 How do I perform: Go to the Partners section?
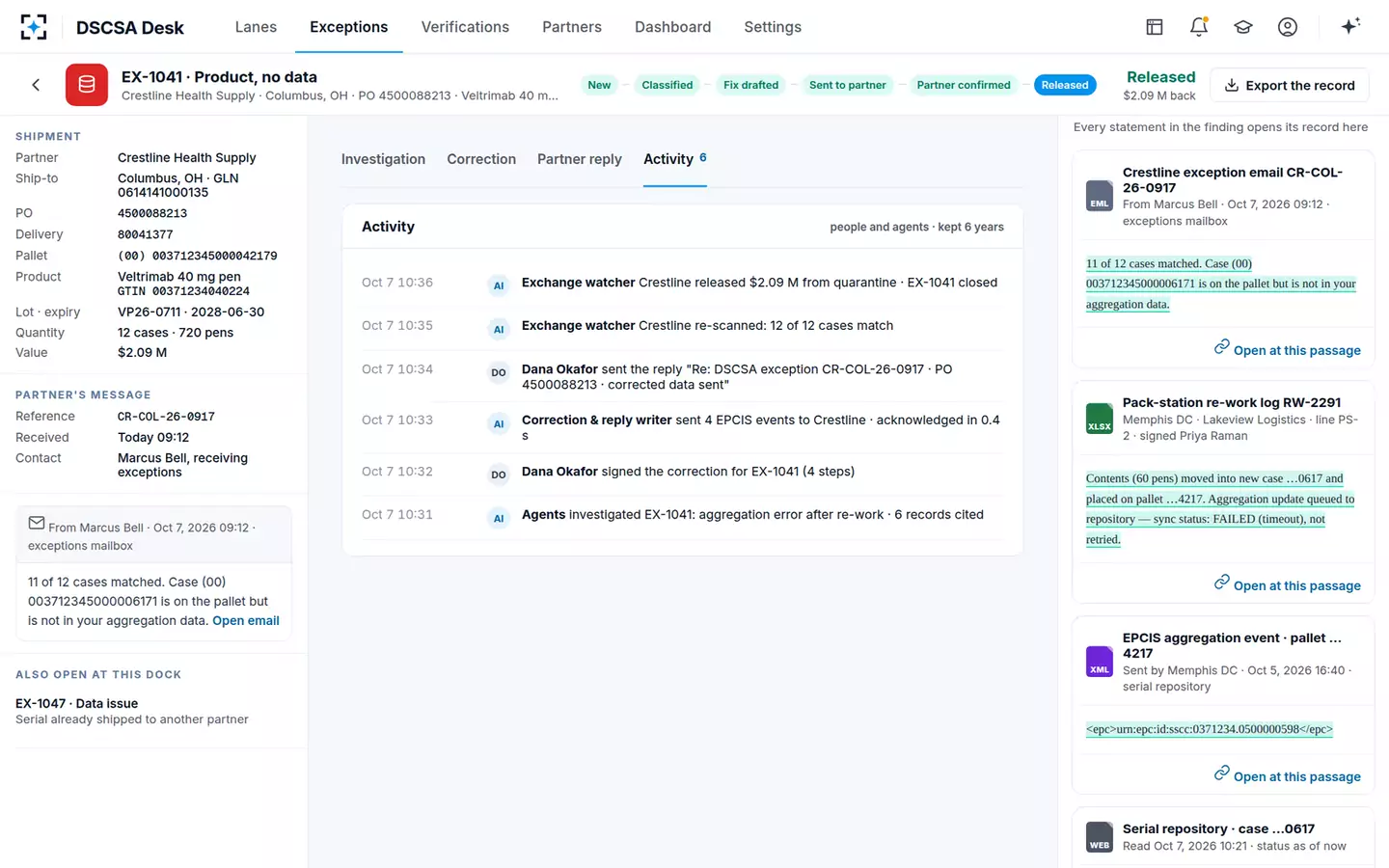pyautogui.click(x=572, y=27)
